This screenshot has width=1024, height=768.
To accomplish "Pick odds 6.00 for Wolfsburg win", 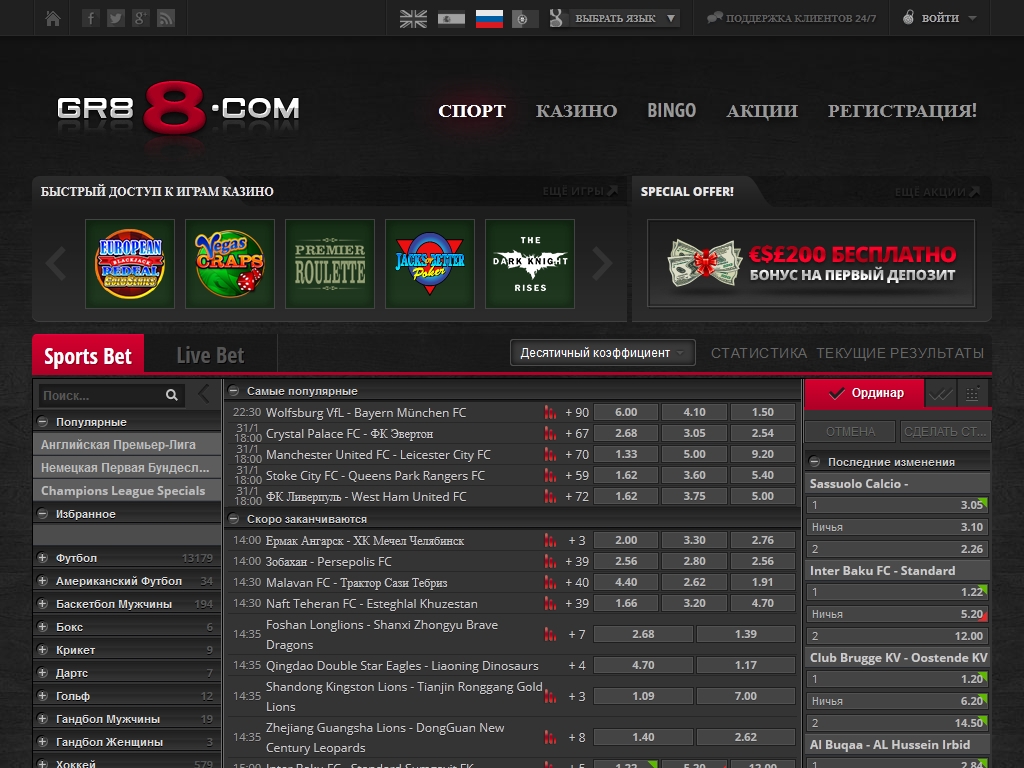I will coord(626,412).
